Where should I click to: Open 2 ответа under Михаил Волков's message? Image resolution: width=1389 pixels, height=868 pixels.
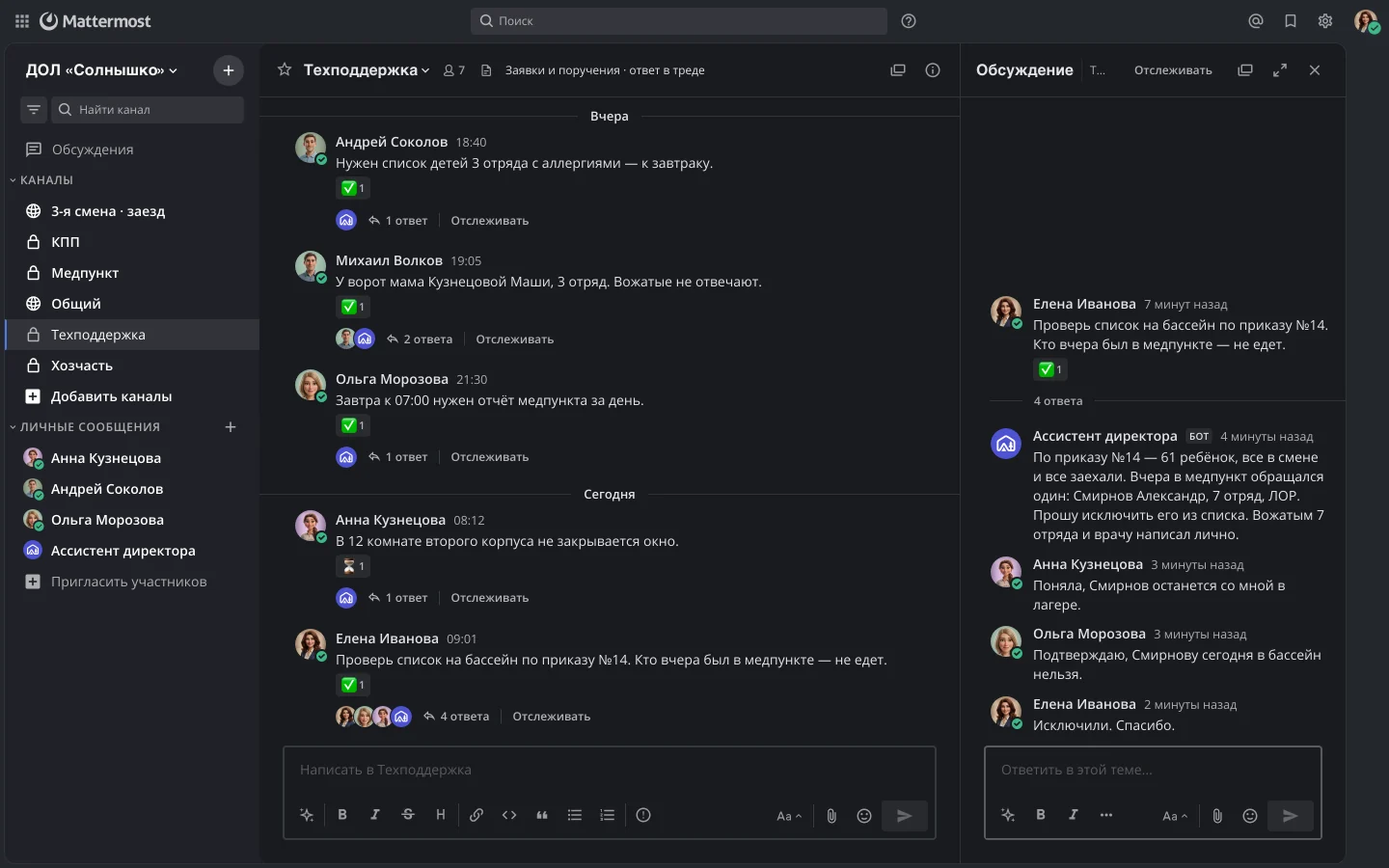(420, 339)
